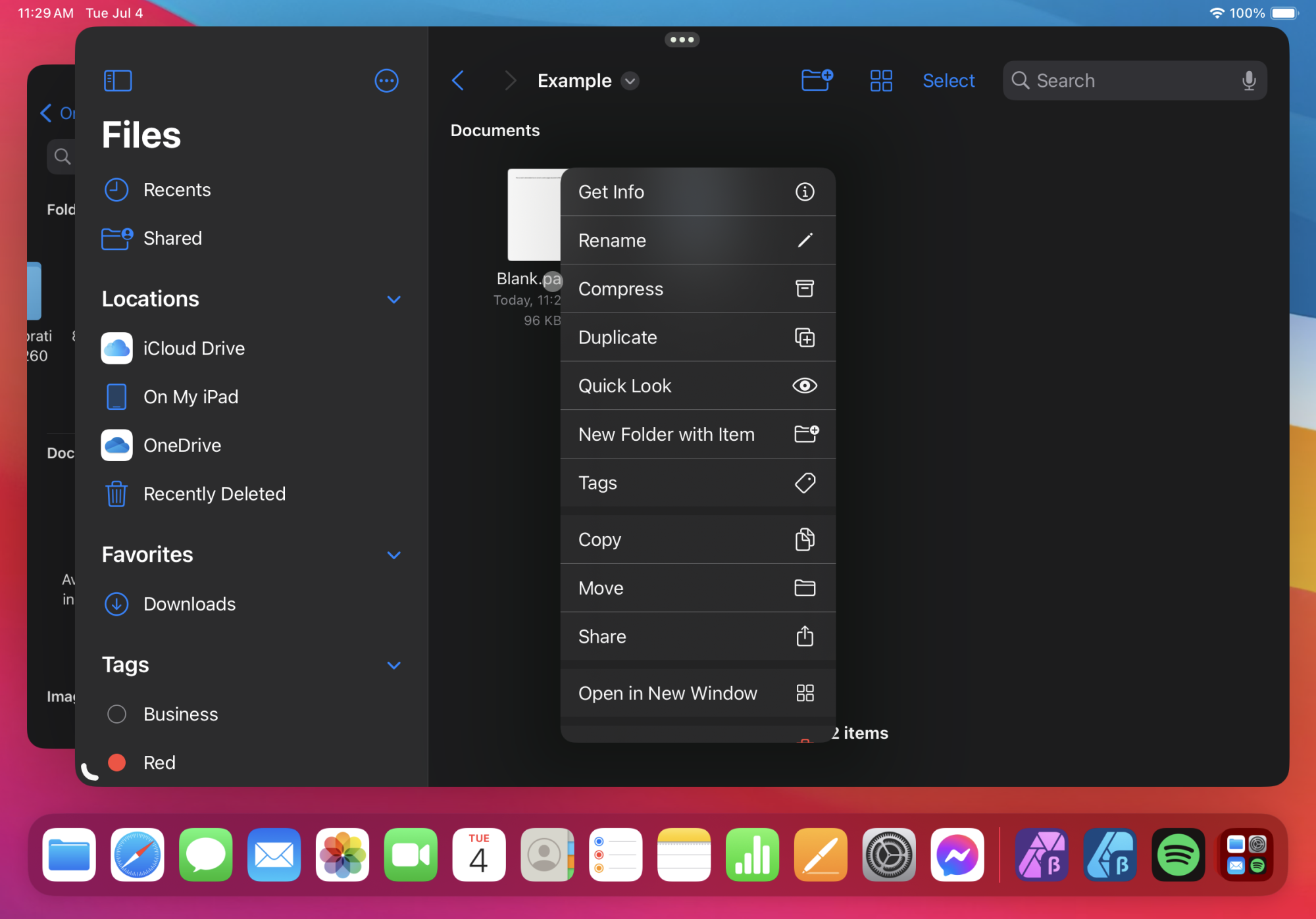Tap the Select button
The height and width of the screenshot is (919, 1316).
pyautogui.click(x=948, y=81)
